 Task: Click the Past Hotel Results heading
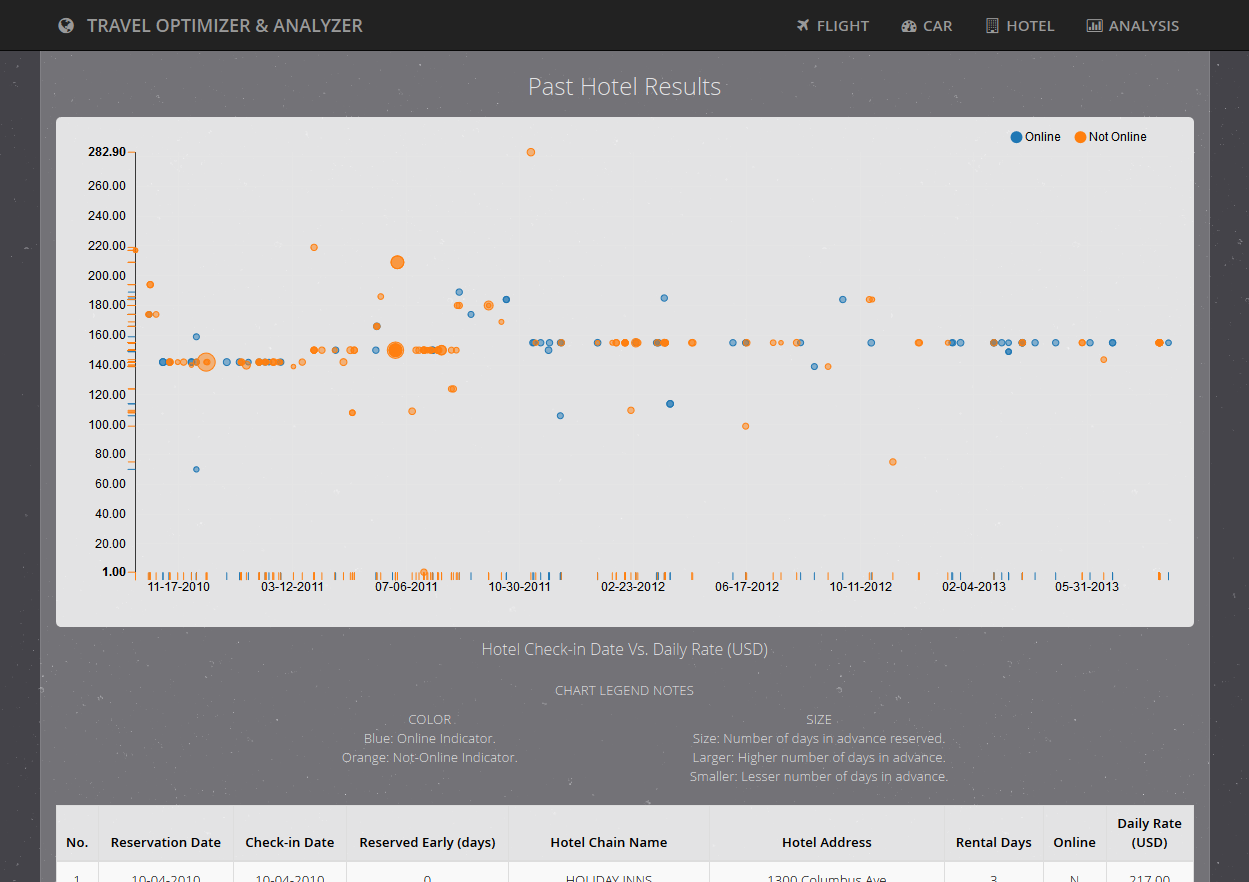click(x=624, y=87)
